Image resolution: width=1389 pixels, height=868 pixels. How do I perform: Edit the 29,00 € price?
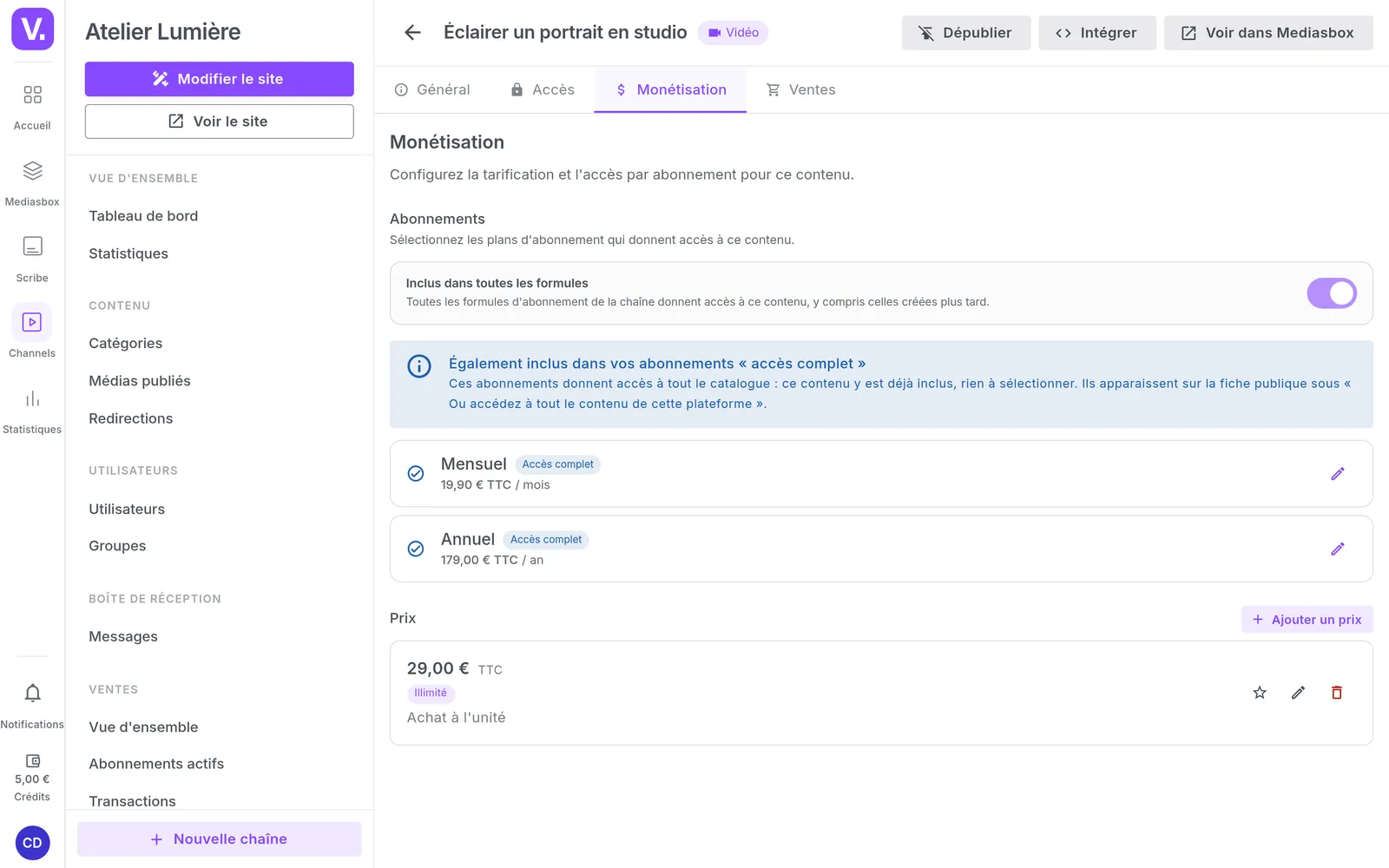(x=1298, y=693)
